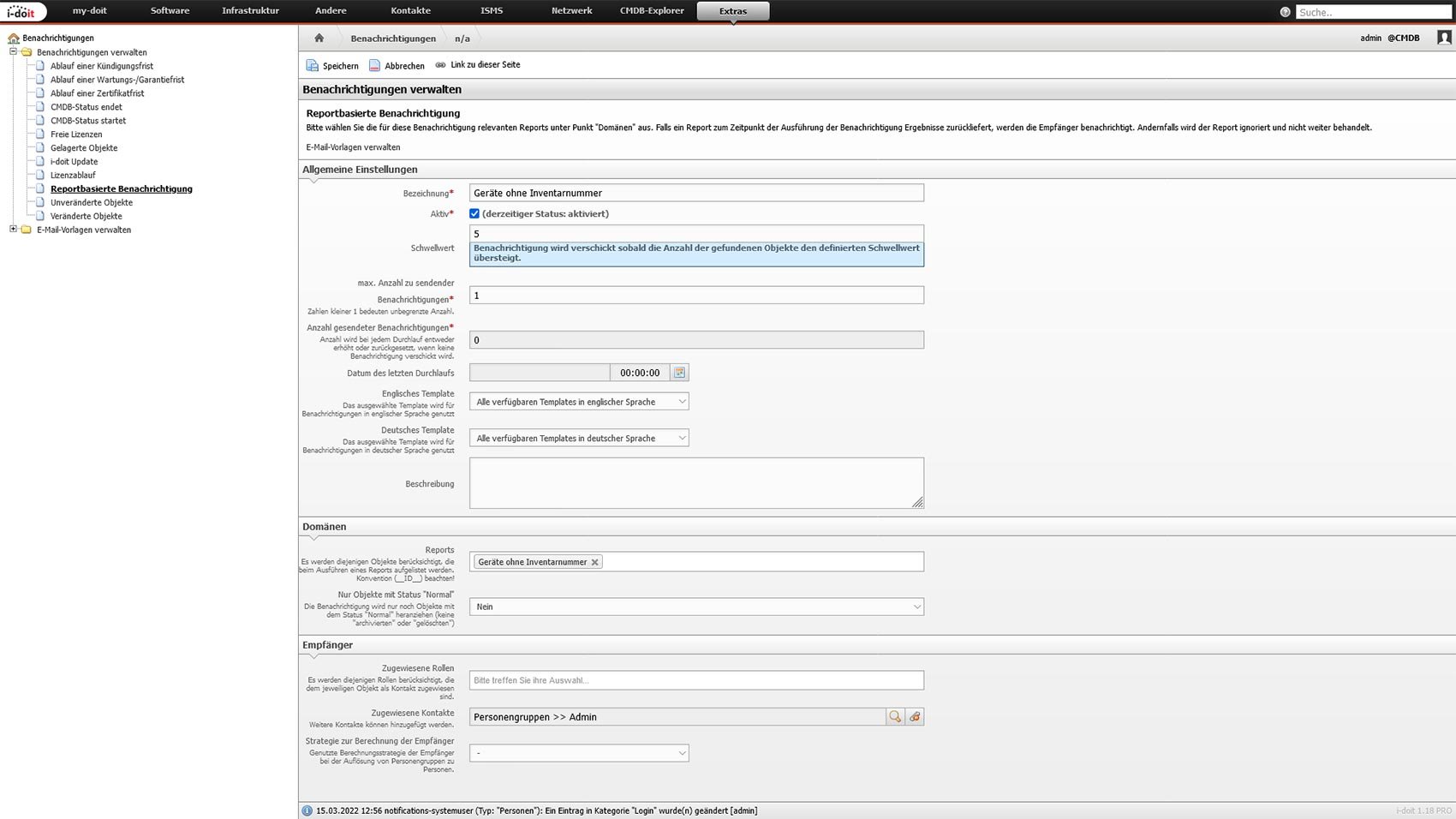
Task: Click the Bezeichnung input field
Action: coord(696,193)
